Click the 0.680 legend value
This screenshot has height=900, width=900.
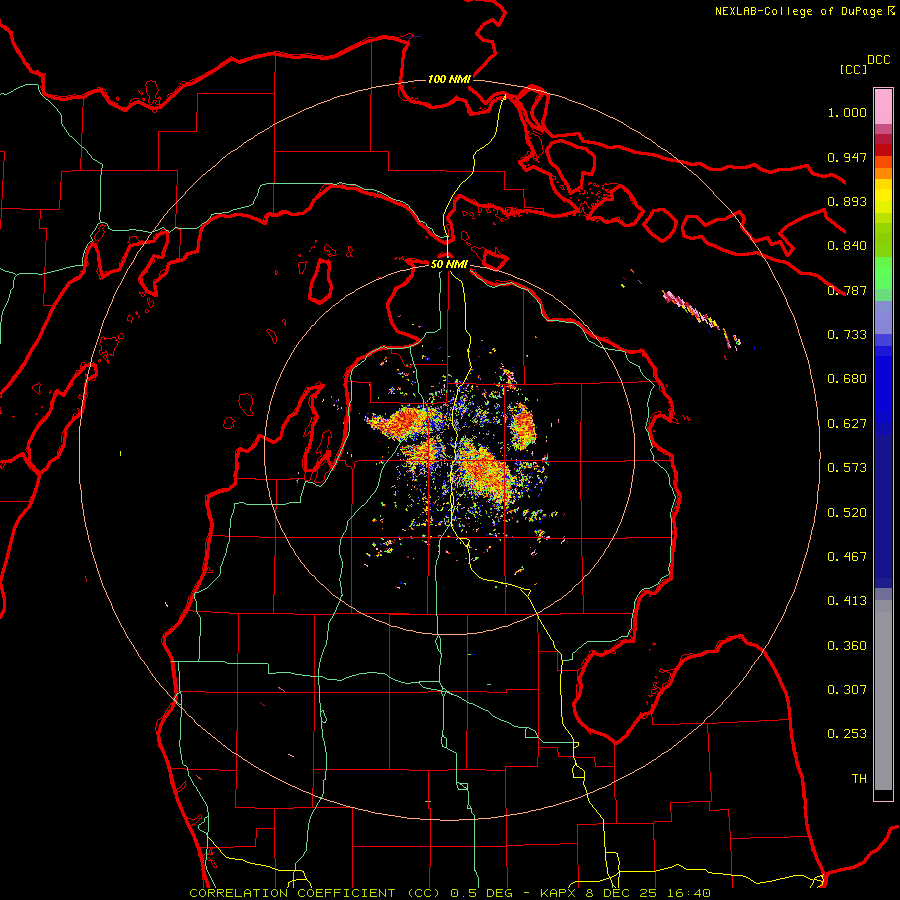coord(847,379)
